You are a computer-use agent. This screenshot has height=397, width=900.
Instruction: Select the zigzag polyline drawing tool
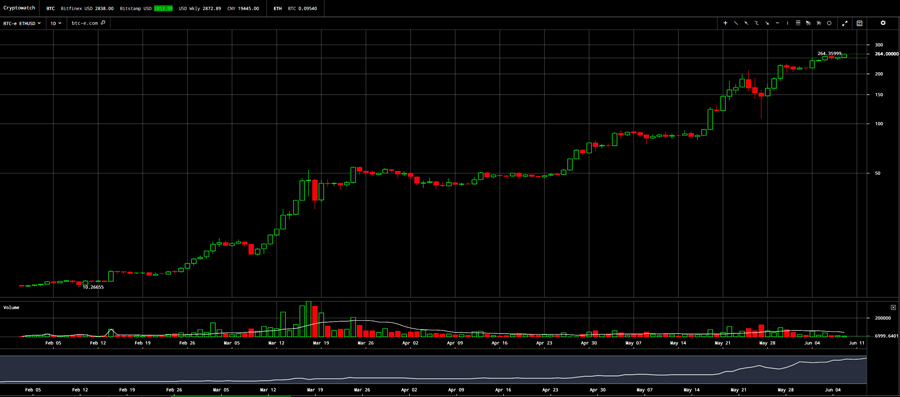pos(757,23)
